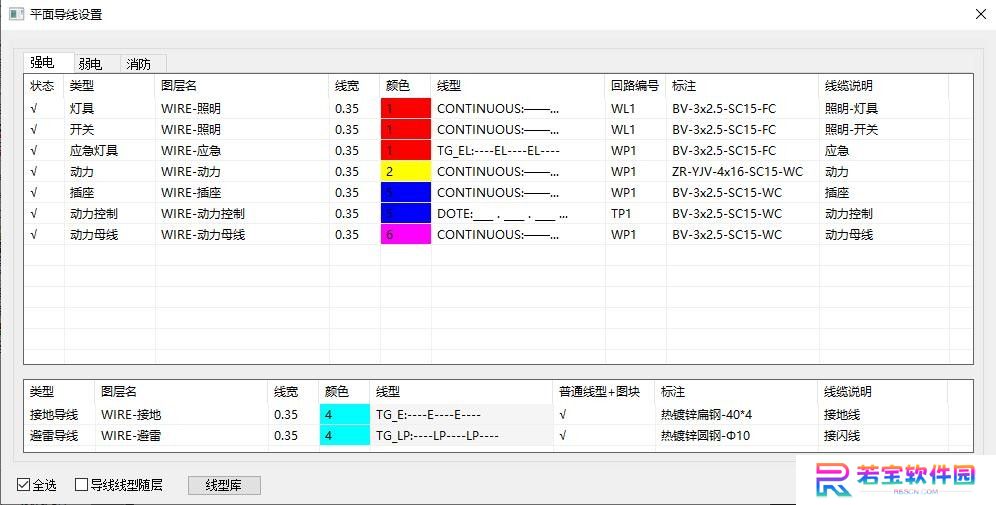Viewport: 996px width, 505px height.
Task: Pick the red color swatch for 应急灯具
Action: (x=405, y=150)
